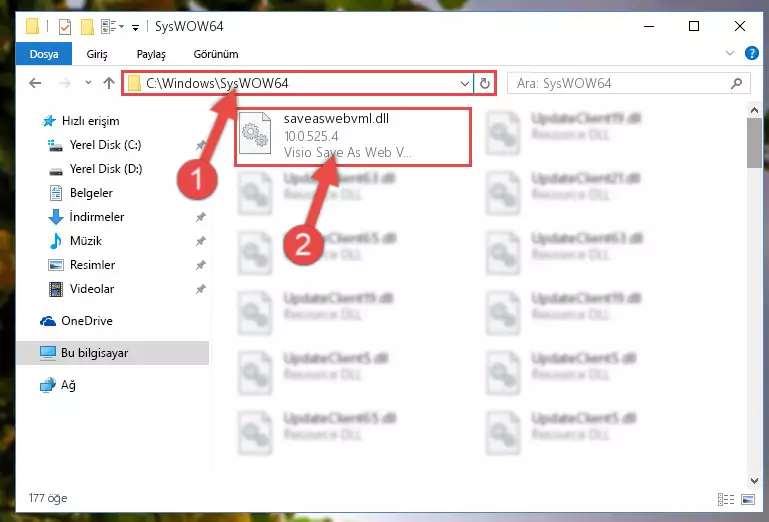Viewport: 769px width, 522px height.
Task: Click the Ağ network icon
Action: 48,385
